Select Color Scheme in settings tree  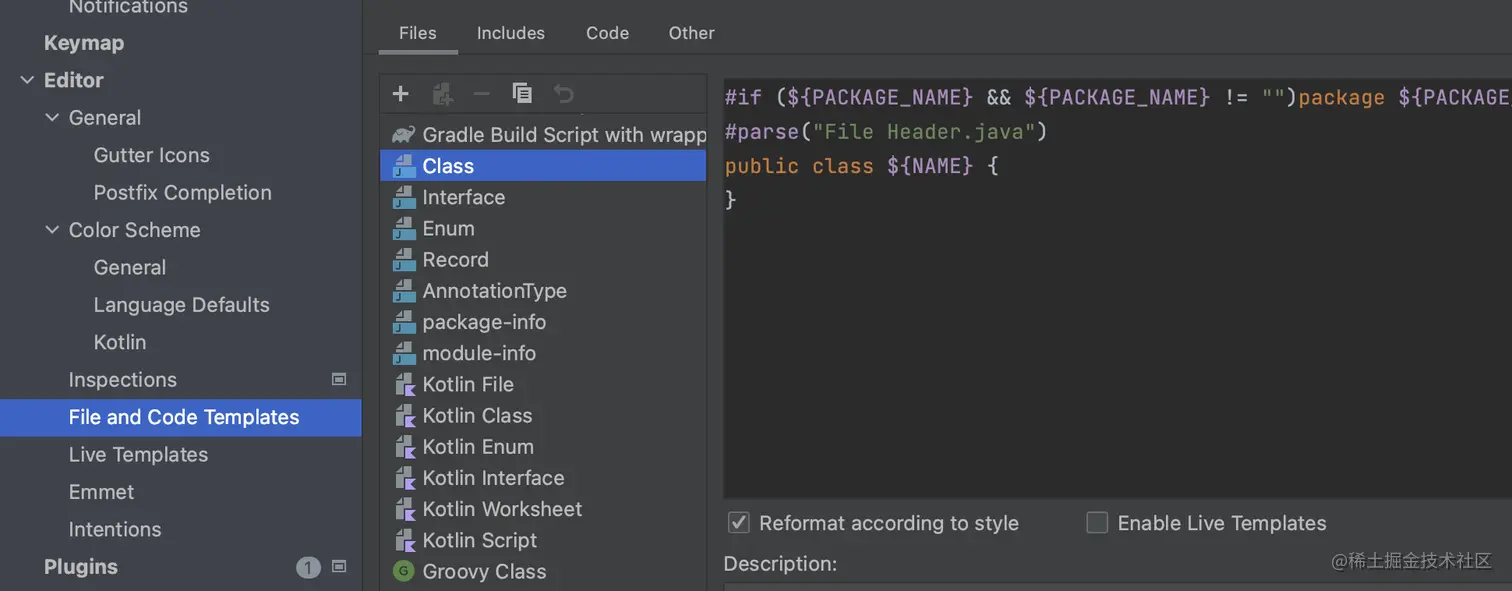point(135,230)
